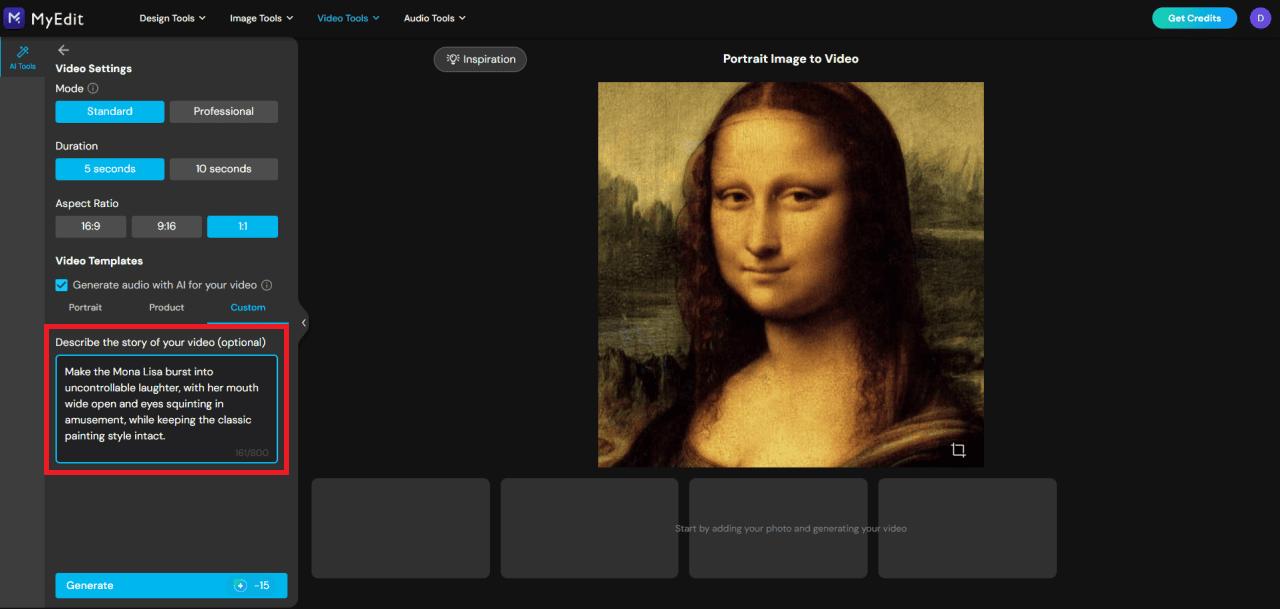
Task: Open the Design Tools dropdown
Action: click(x=172, y=17)
